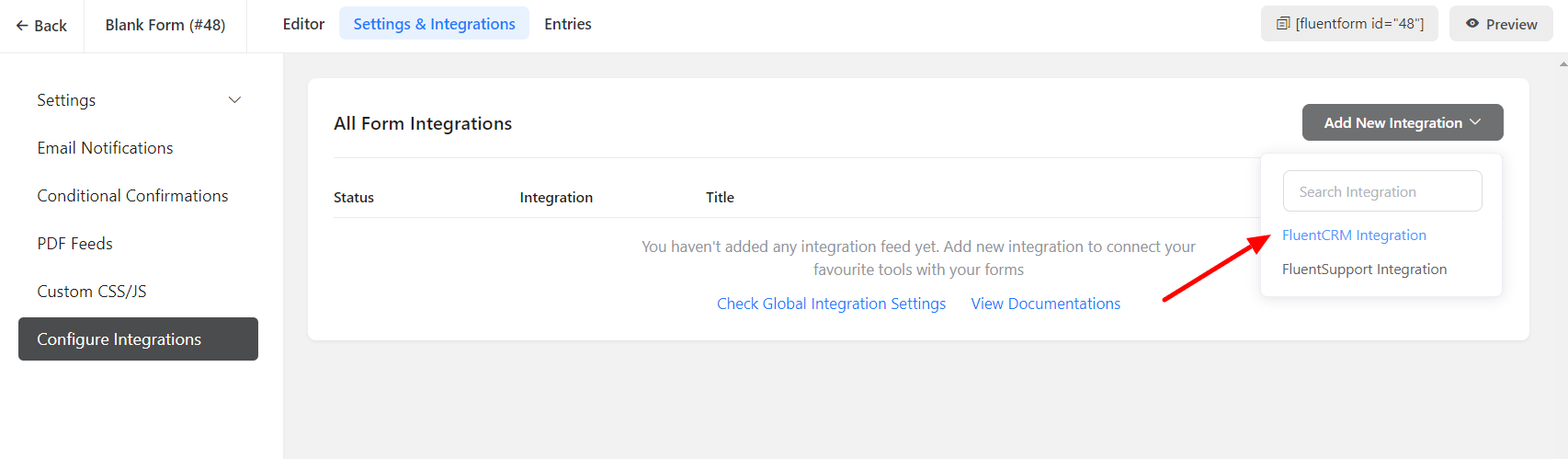Open the Add New Integration dropdown

pos(1402,122)
